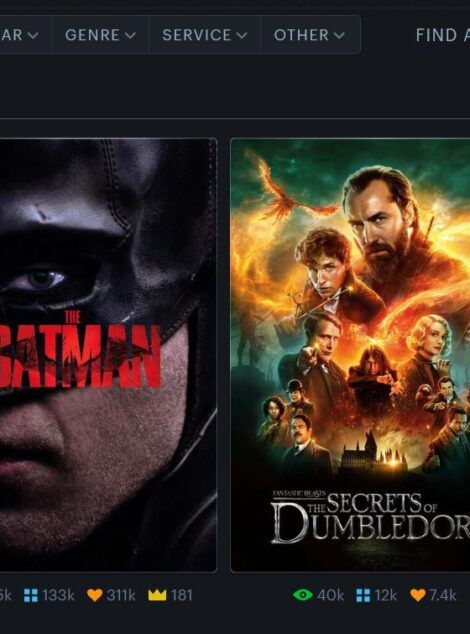The width and height of the screenshot is (470, 634).
Task: Click the blue grid icon under Secrets of Dumbledore
Action: pyautogui.click(x=363, y=595)
